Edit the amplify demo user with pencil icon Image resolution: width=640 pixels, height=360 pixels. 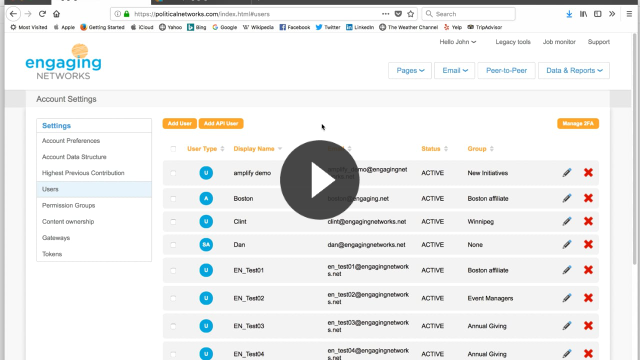(x=567, y=173)
